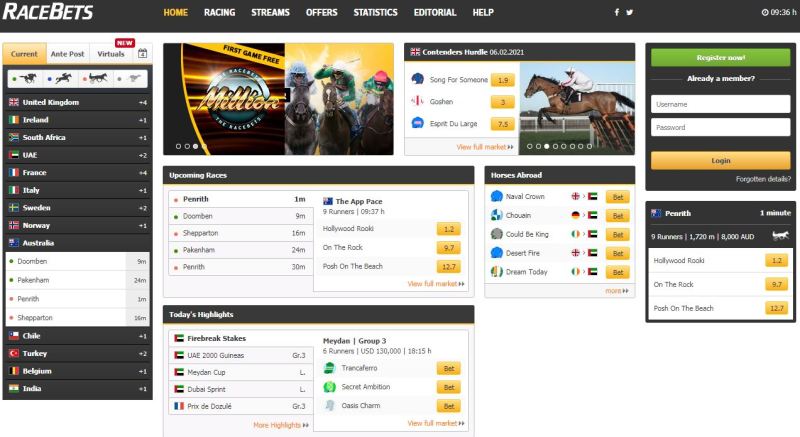This screenshot has width=800, height=437.
Task: Click the Login button
Action: pyautogui.click(x=720, y=161)
